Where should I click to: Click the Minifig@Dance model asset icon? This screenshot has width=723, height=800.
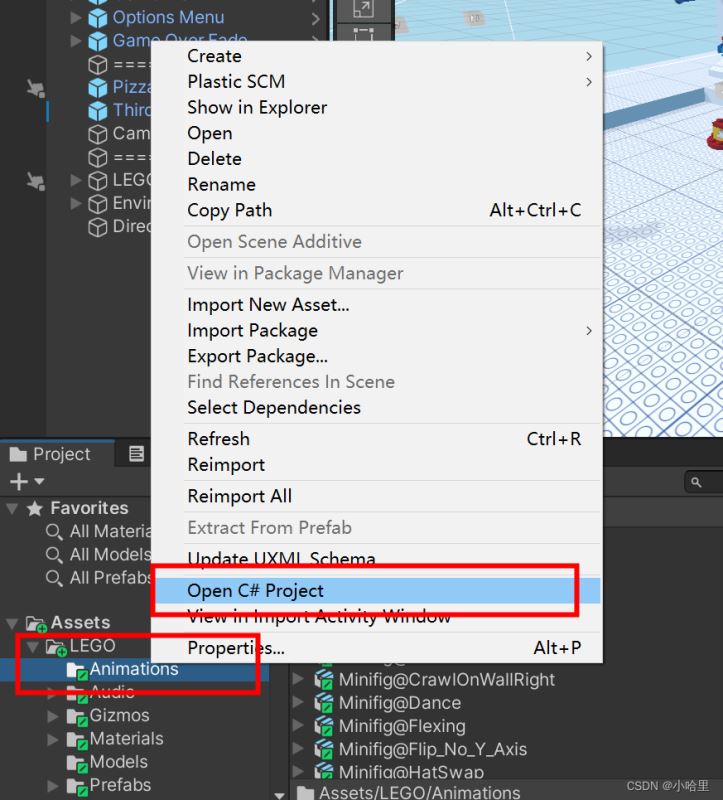tap(323, 703)
